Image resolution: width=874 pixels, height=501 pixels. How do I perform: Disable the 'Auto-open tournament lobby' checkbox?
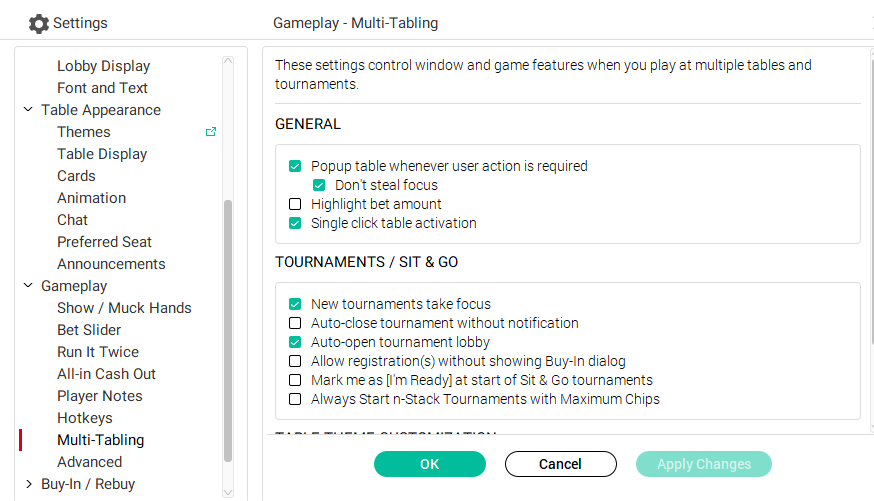[x=295, y=342]
